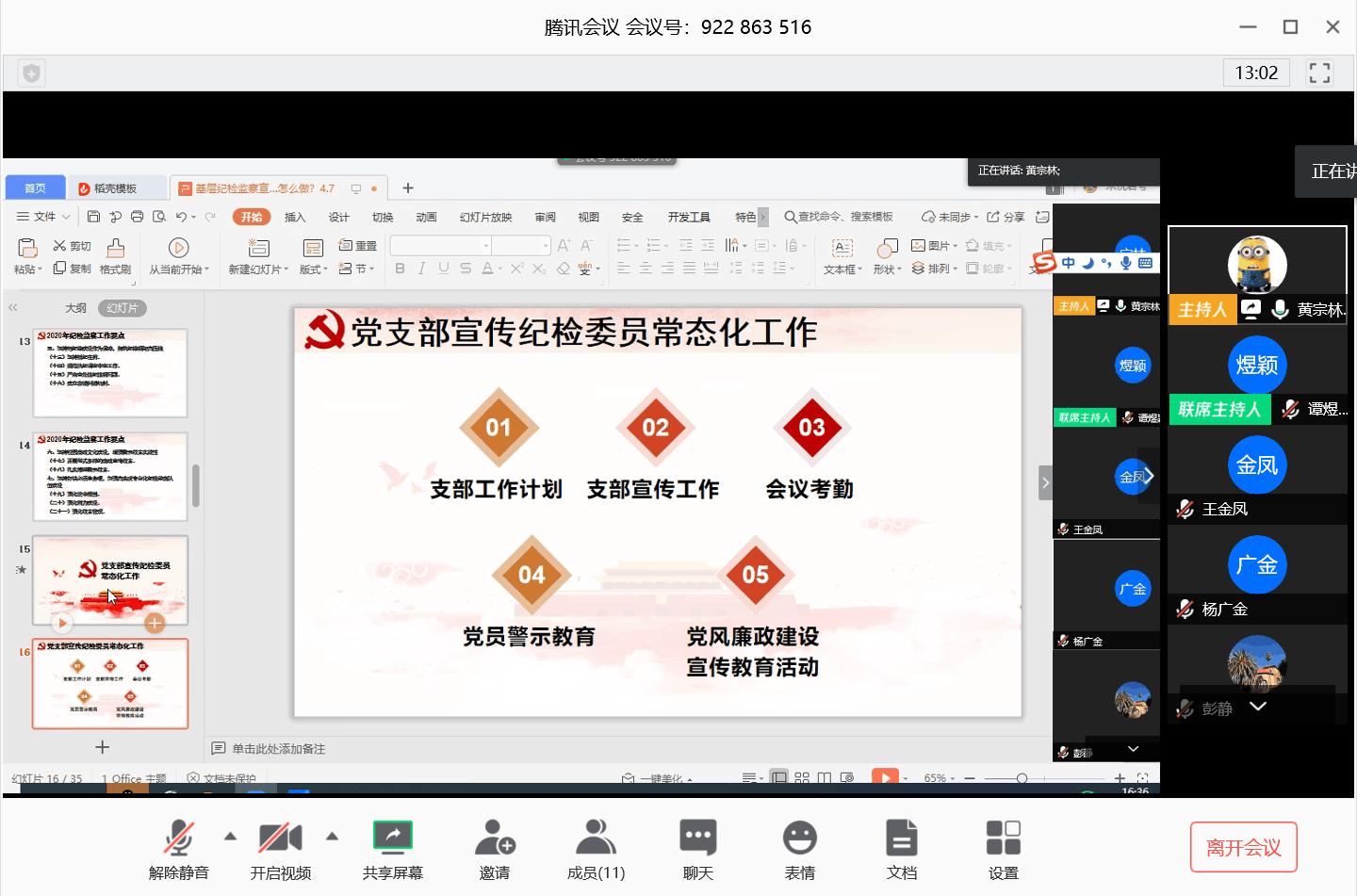Unmute the microphone (解除静音)
The width and height of the screenshot is (1357, 896).
[x=179, y=838]
